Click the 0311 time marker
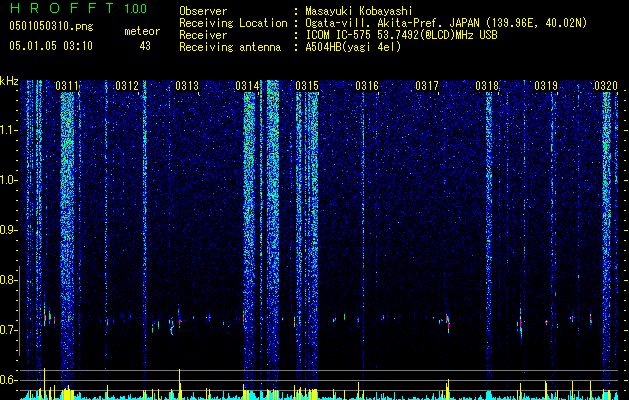 67,86
